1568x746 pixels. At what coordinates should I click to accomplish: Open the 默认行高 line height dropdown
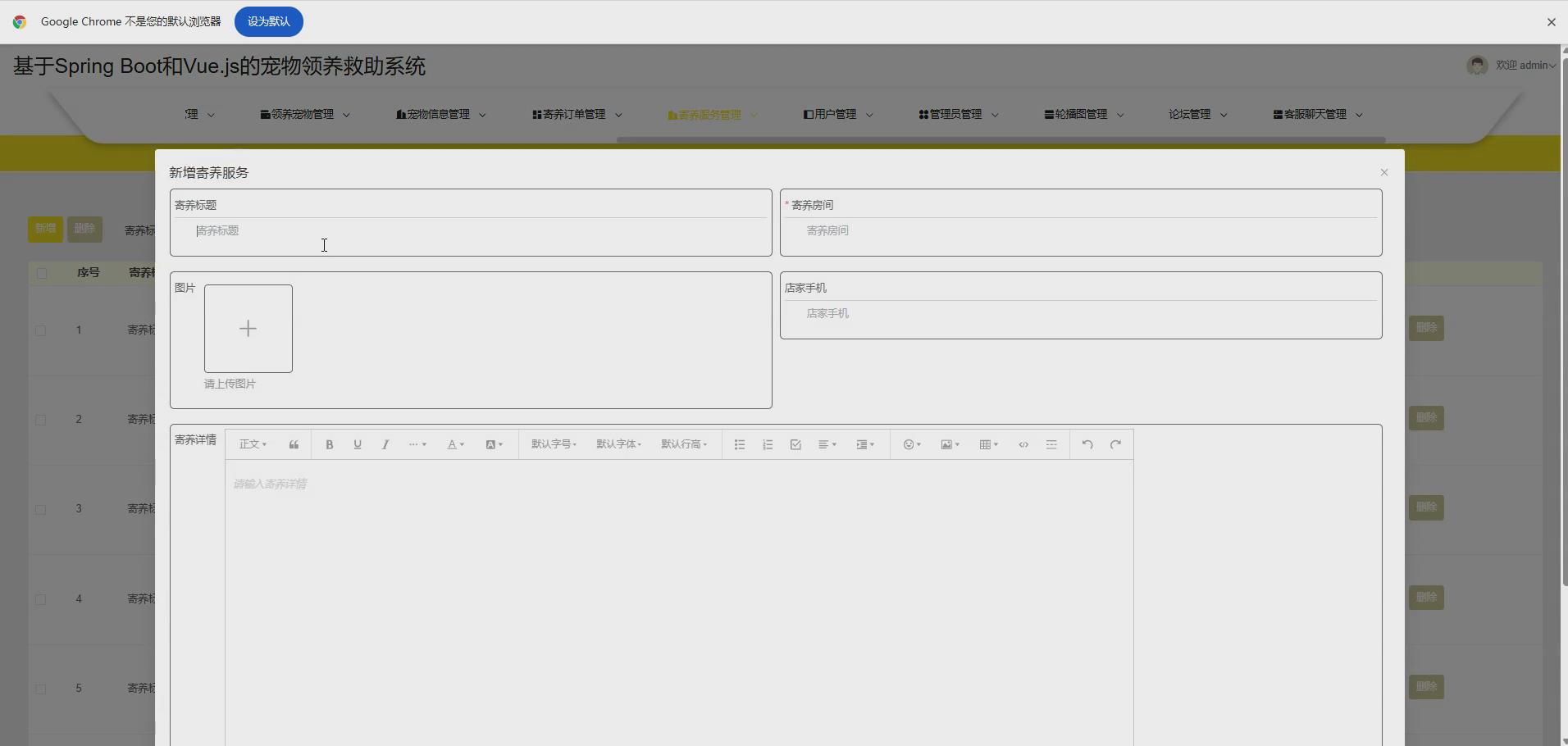pos(684,444)
